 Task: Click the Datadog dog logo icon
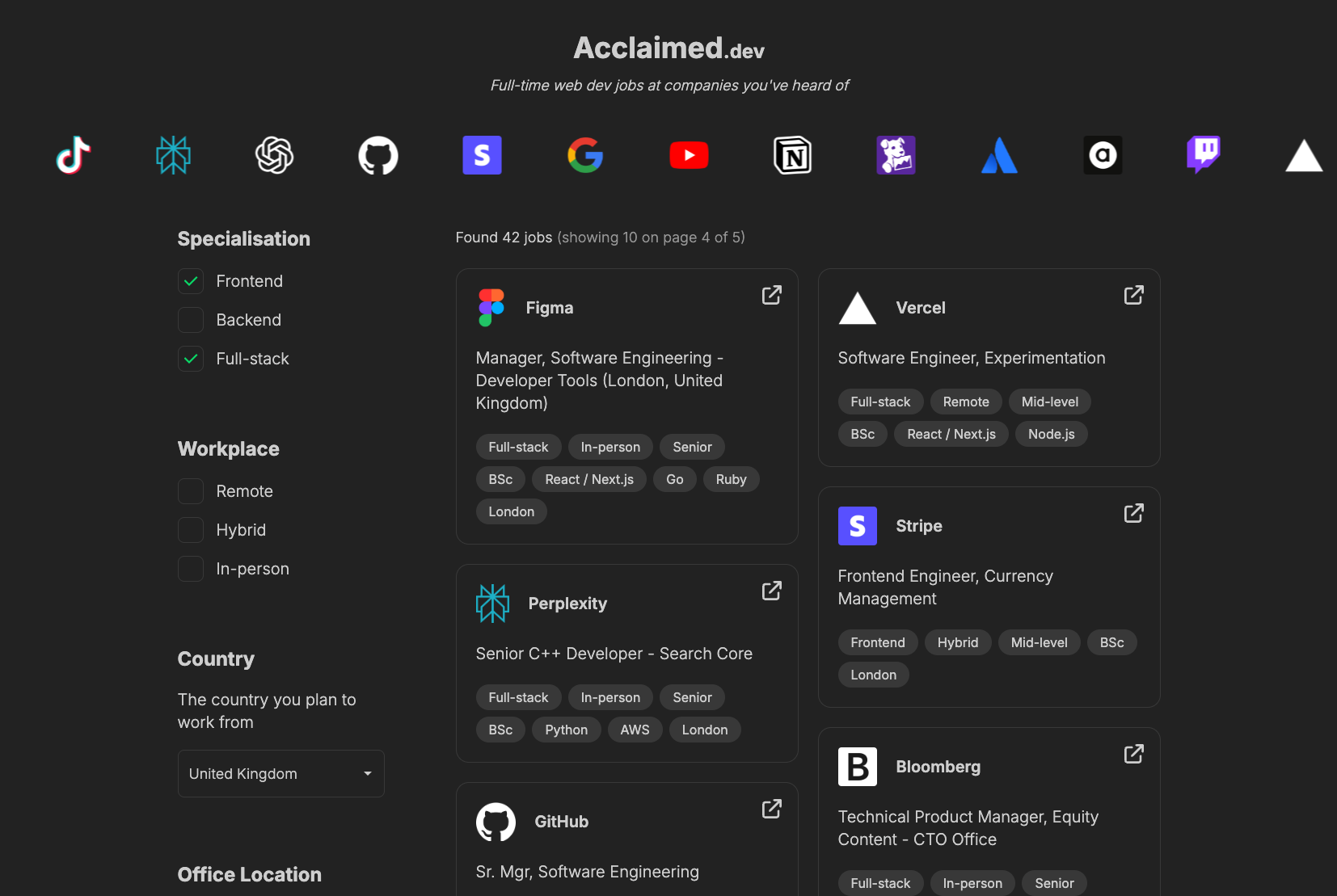pyautogui.click(x=896, y=155)
